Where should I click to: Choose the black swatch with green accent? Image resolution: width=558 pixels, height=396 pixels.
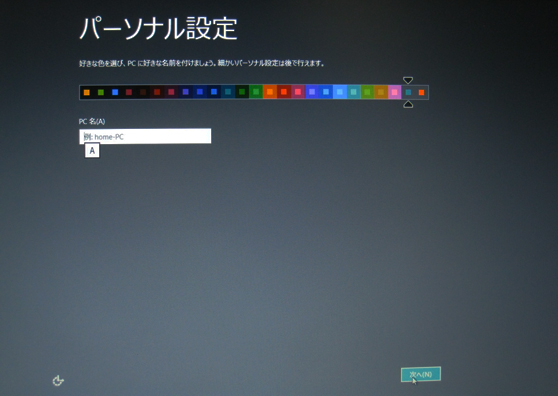[x=101, y=93]
